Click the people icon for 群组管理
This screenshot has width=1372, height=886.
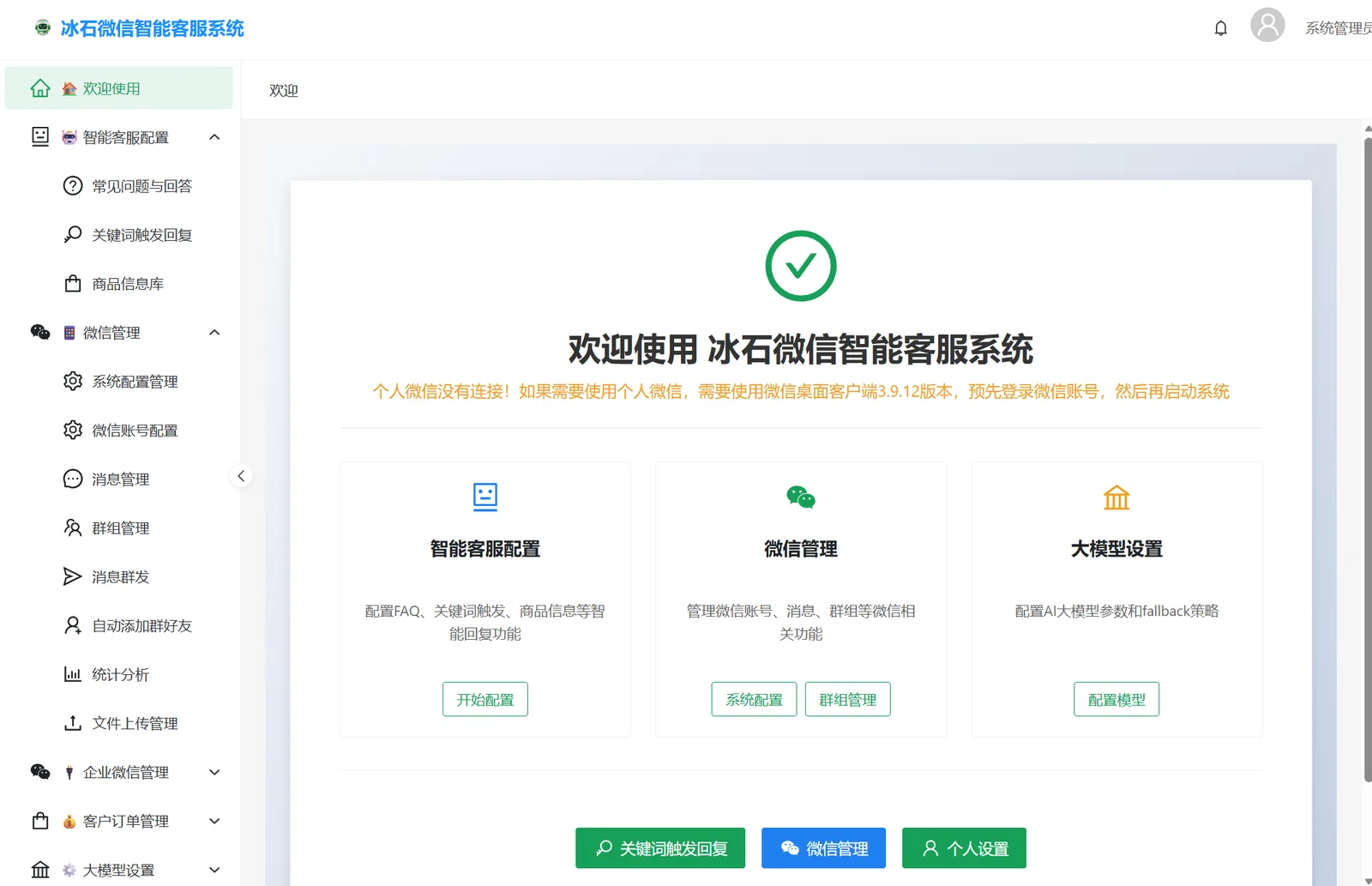click(73, 528)
